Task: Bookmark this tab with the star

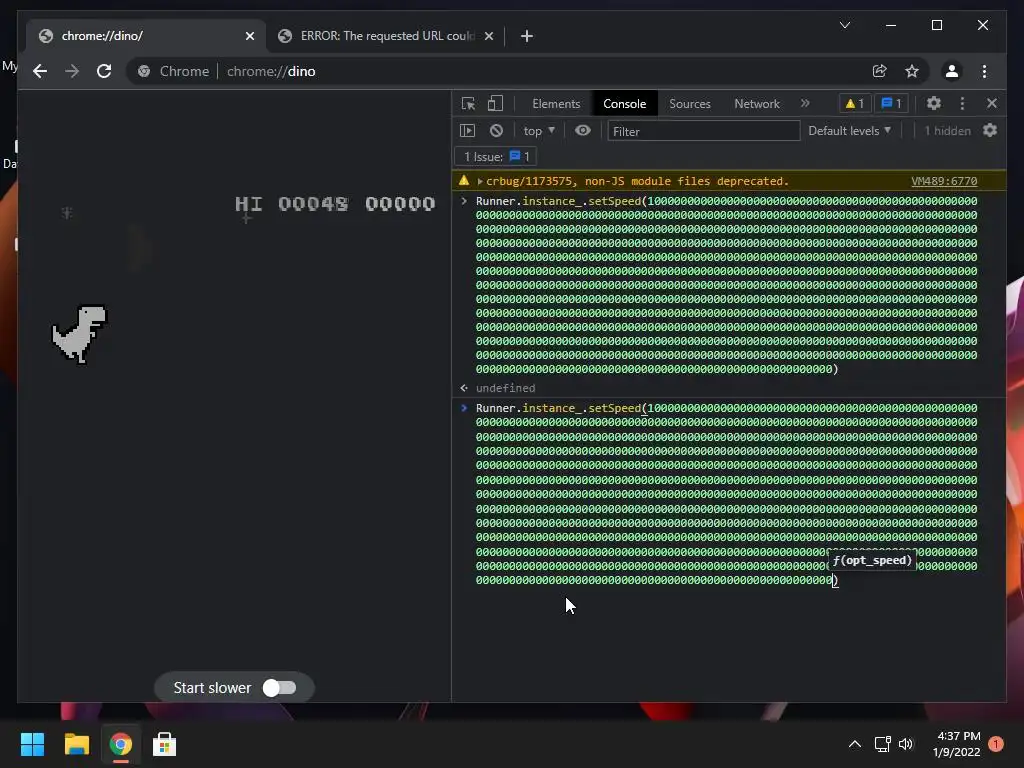Action: (912, 71)
